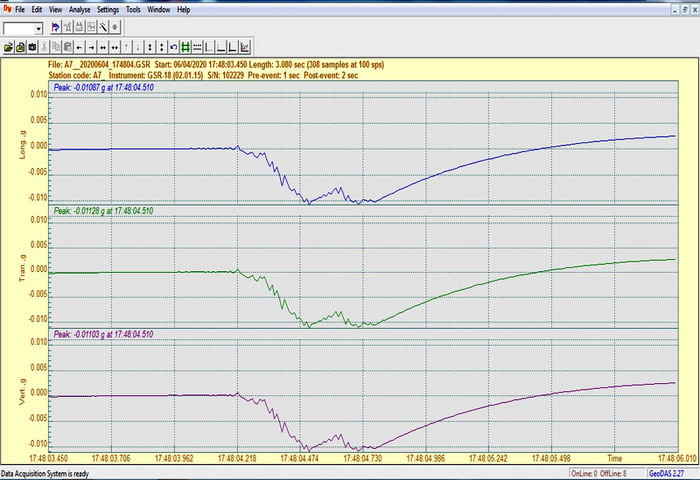The width and height of the screenshot is (700, 480).
Task: Open the Analyse menu
Action: (x=79, y=9)
